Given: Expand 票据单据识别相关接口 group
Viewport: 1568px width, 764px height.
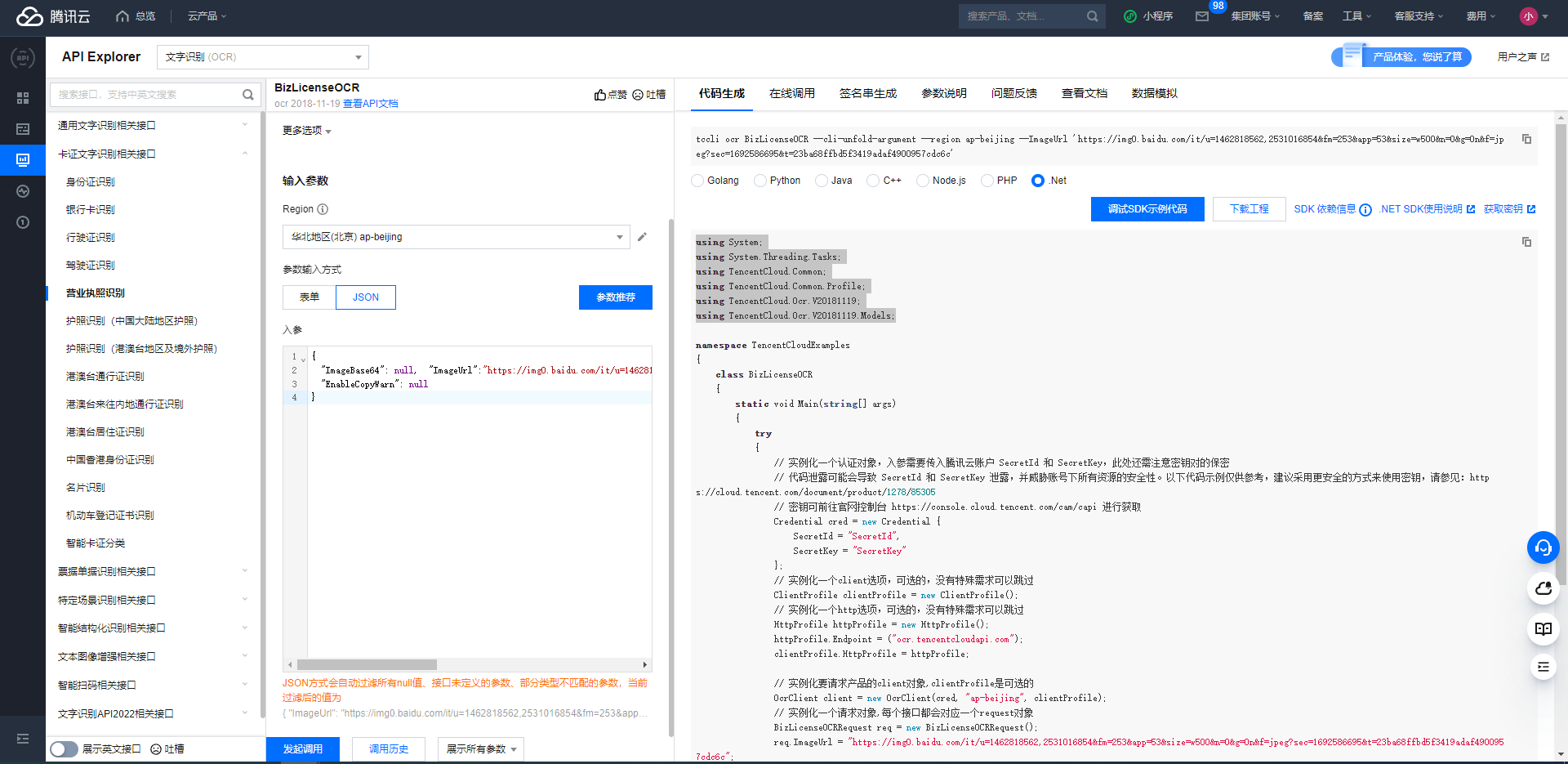Looking at the screenshot, I should (x=153, y=571).
